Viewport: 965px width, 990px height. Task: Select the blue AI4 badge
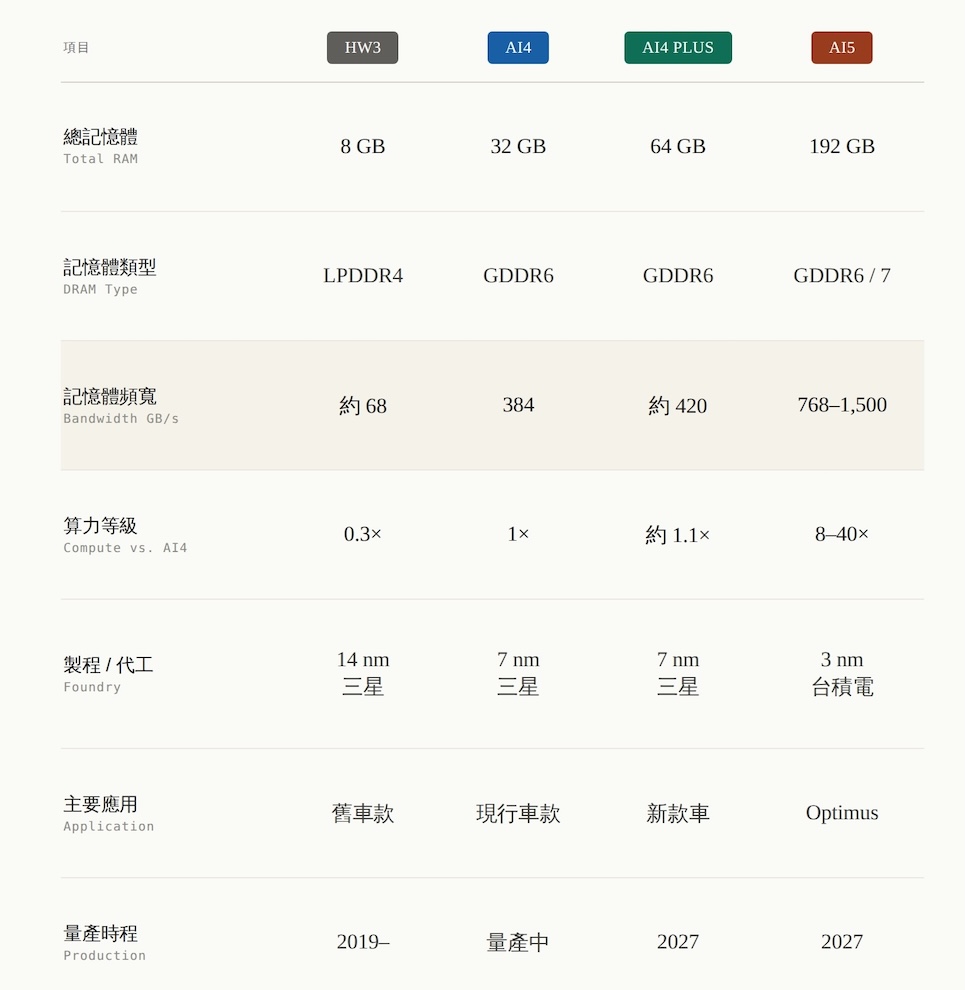[518, 48]
